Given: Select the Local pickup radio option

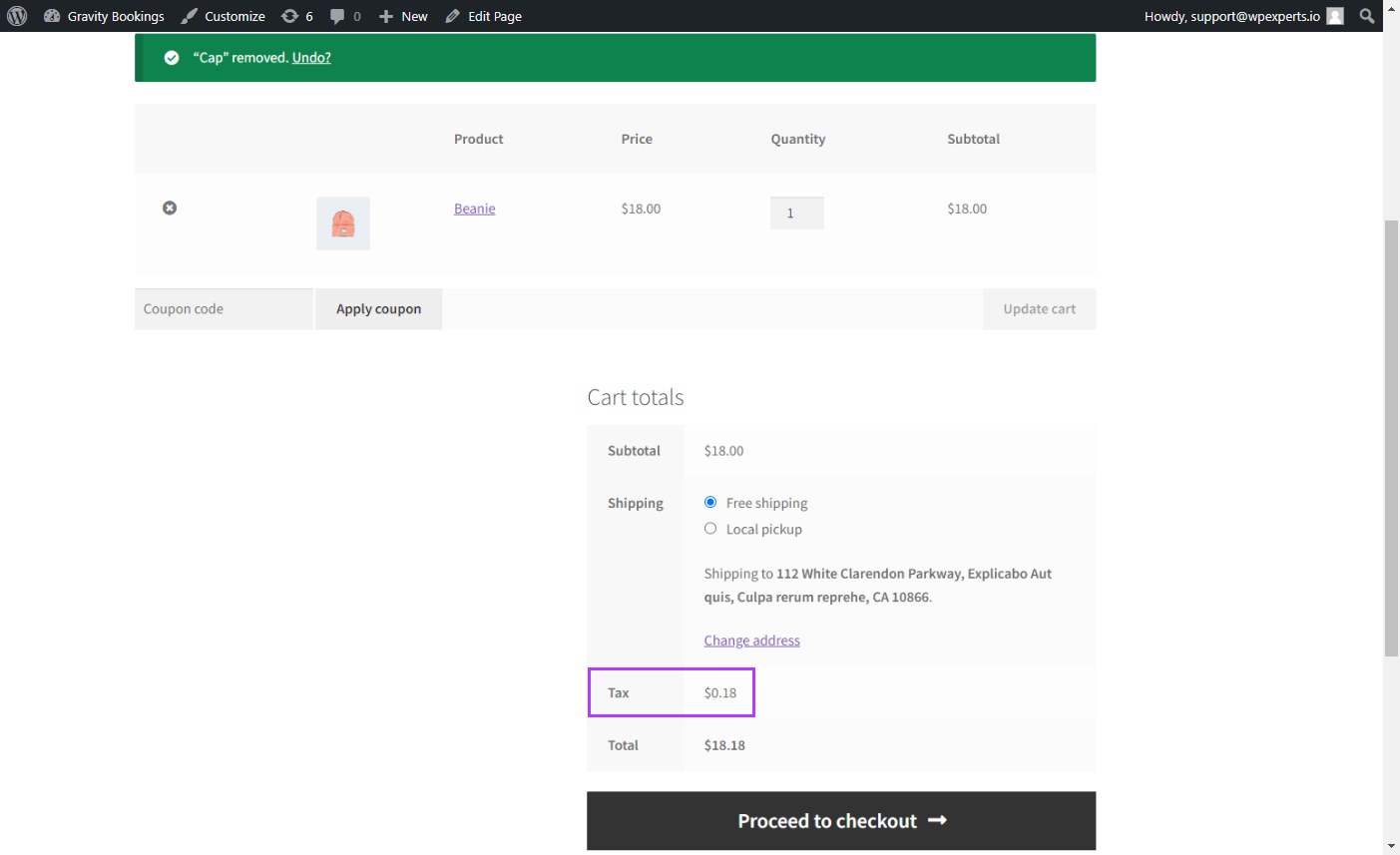Looking at the screenshot, I should pos(710,528).
